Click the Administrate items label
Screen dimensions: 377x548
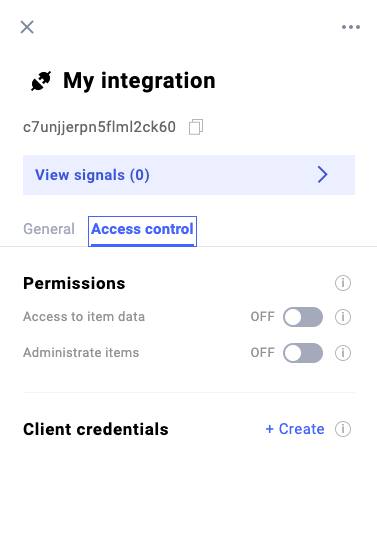click(81, 353)
